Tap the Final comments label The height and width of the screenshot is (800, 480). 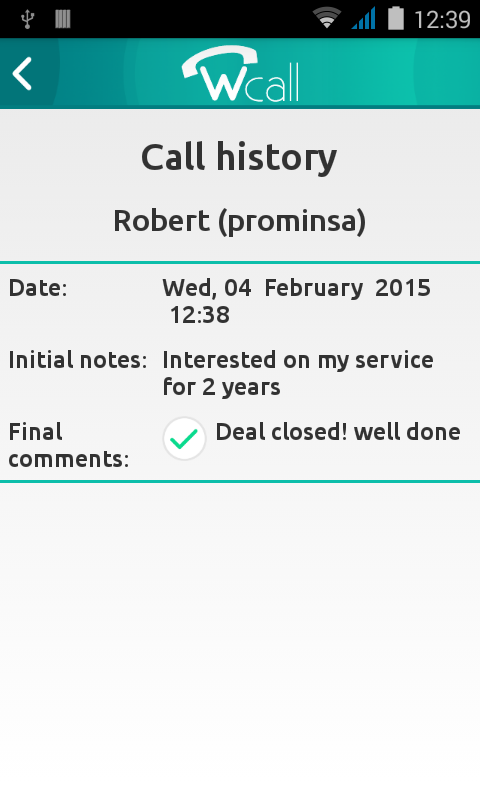click(x=69, y=445)
